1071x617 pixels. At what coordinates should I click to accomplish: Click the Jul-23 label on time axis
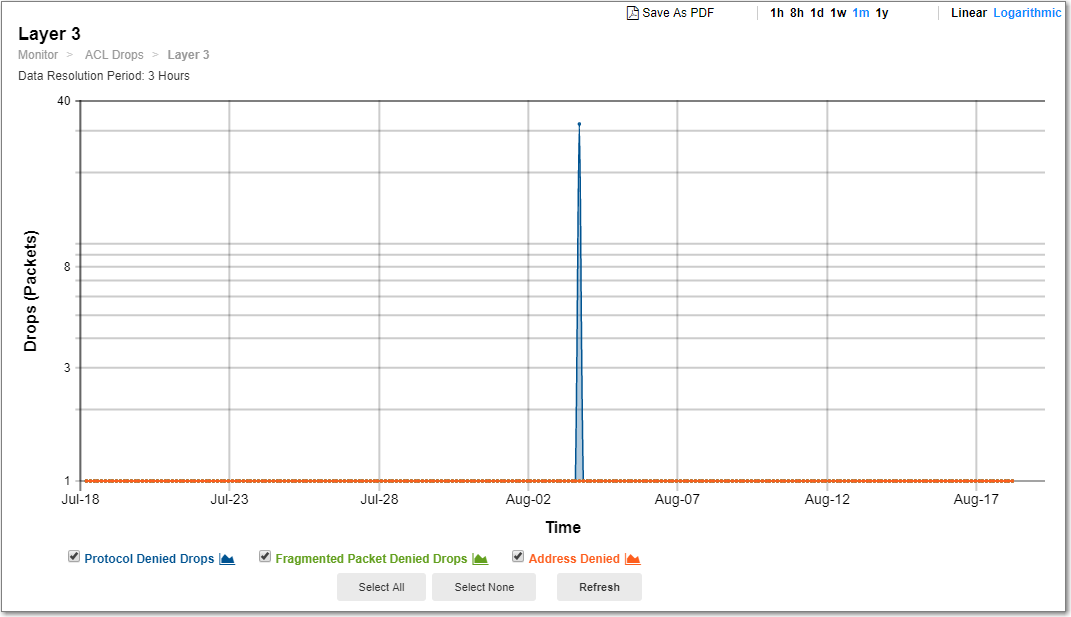(230, 499)
